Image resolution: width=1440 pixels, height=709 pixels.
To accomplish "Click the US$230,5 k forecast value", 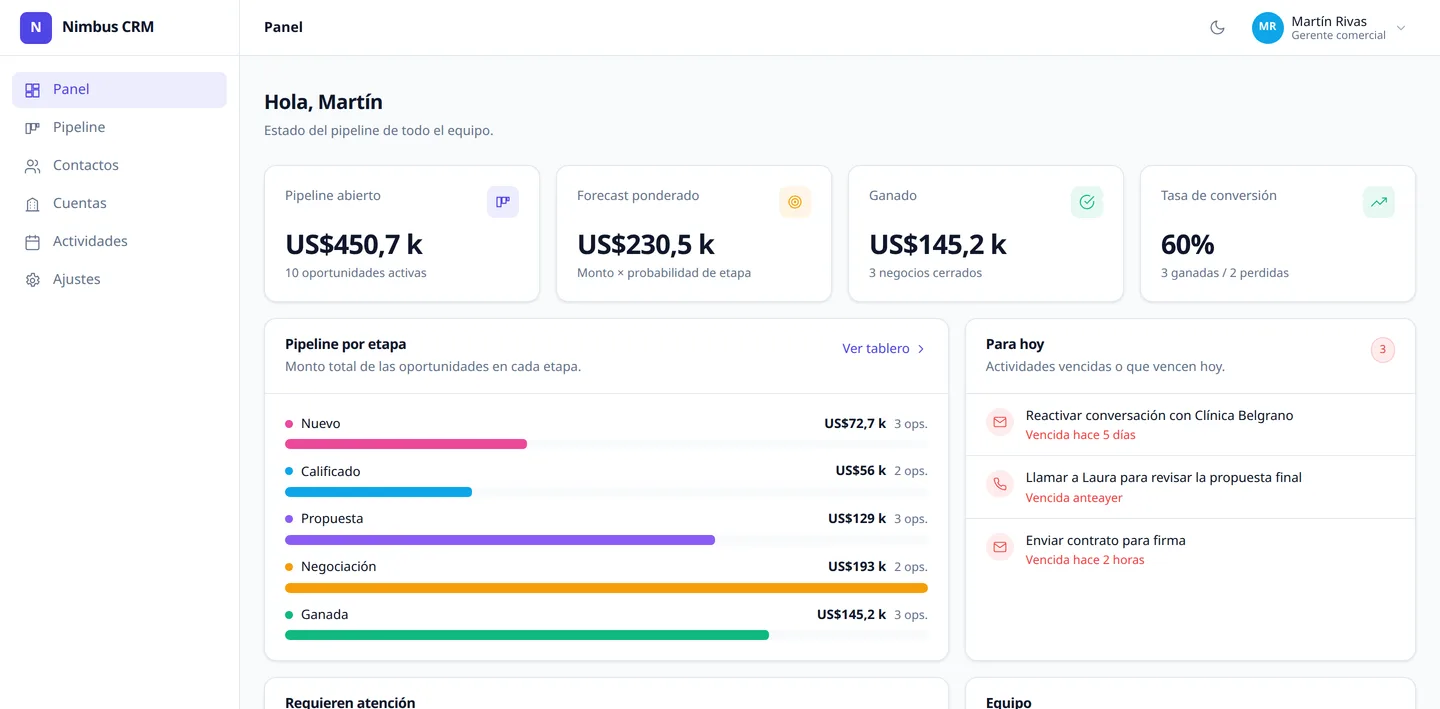I will [x=646, y=245].
